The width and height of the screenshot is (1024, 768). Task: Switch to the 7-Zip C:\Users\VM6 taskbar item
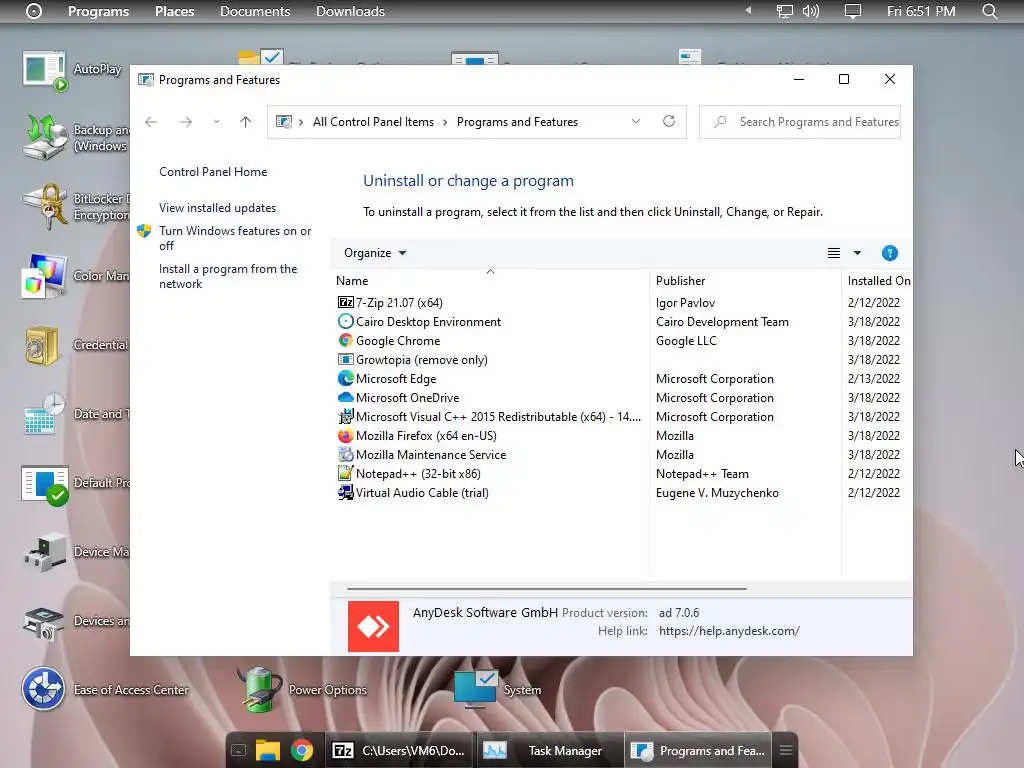(x=400, y=750)
